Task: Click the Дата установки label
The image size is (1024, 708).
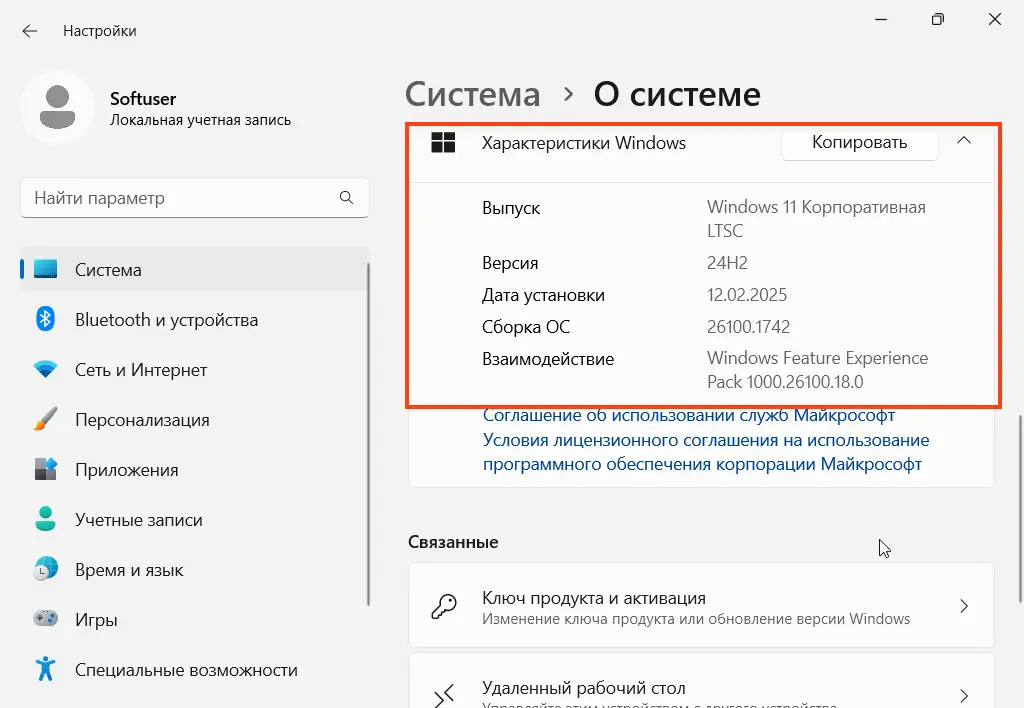Action: [x=543, y=295]
